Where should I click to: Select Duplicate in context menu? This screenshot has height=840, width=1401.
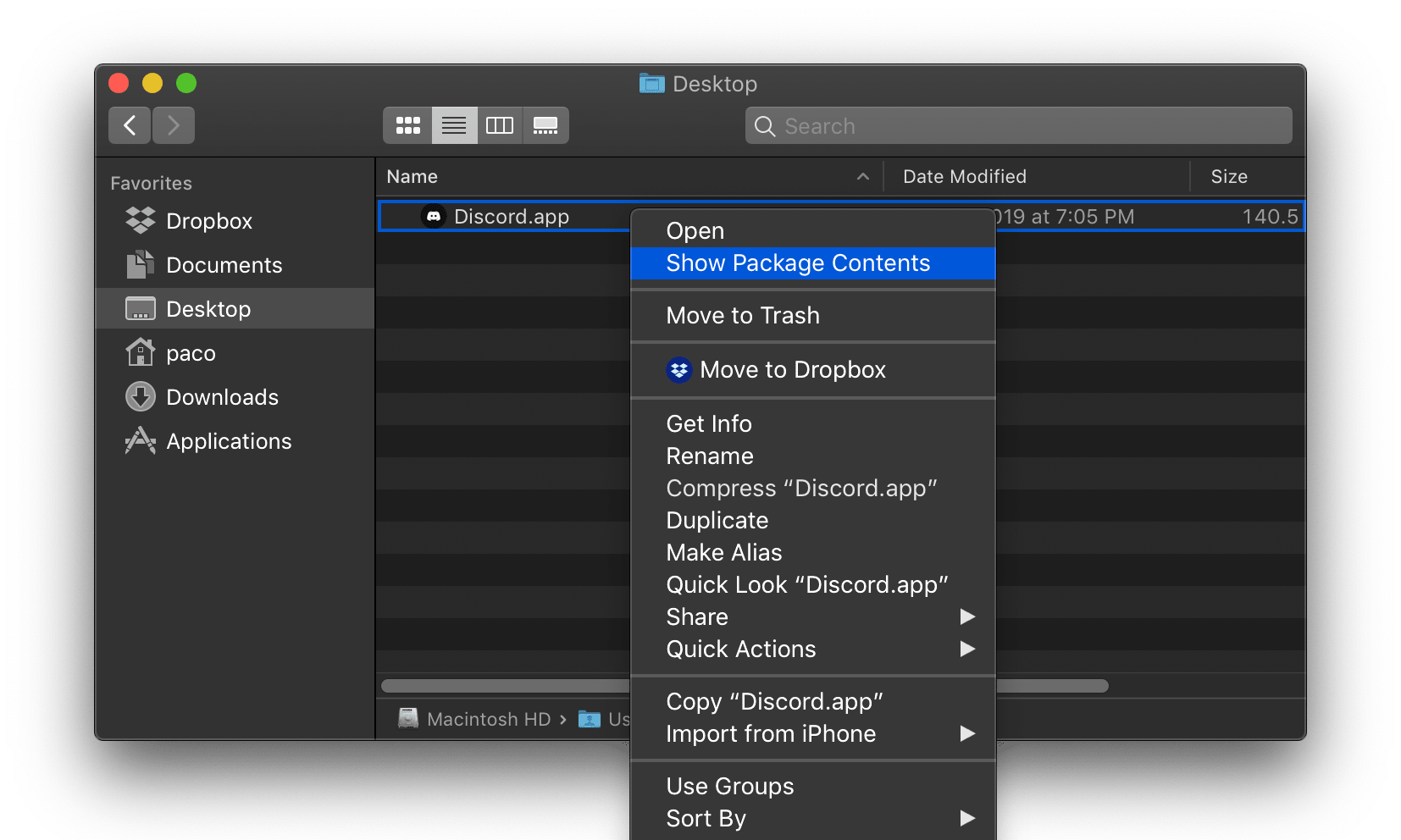tap(813, 520)
